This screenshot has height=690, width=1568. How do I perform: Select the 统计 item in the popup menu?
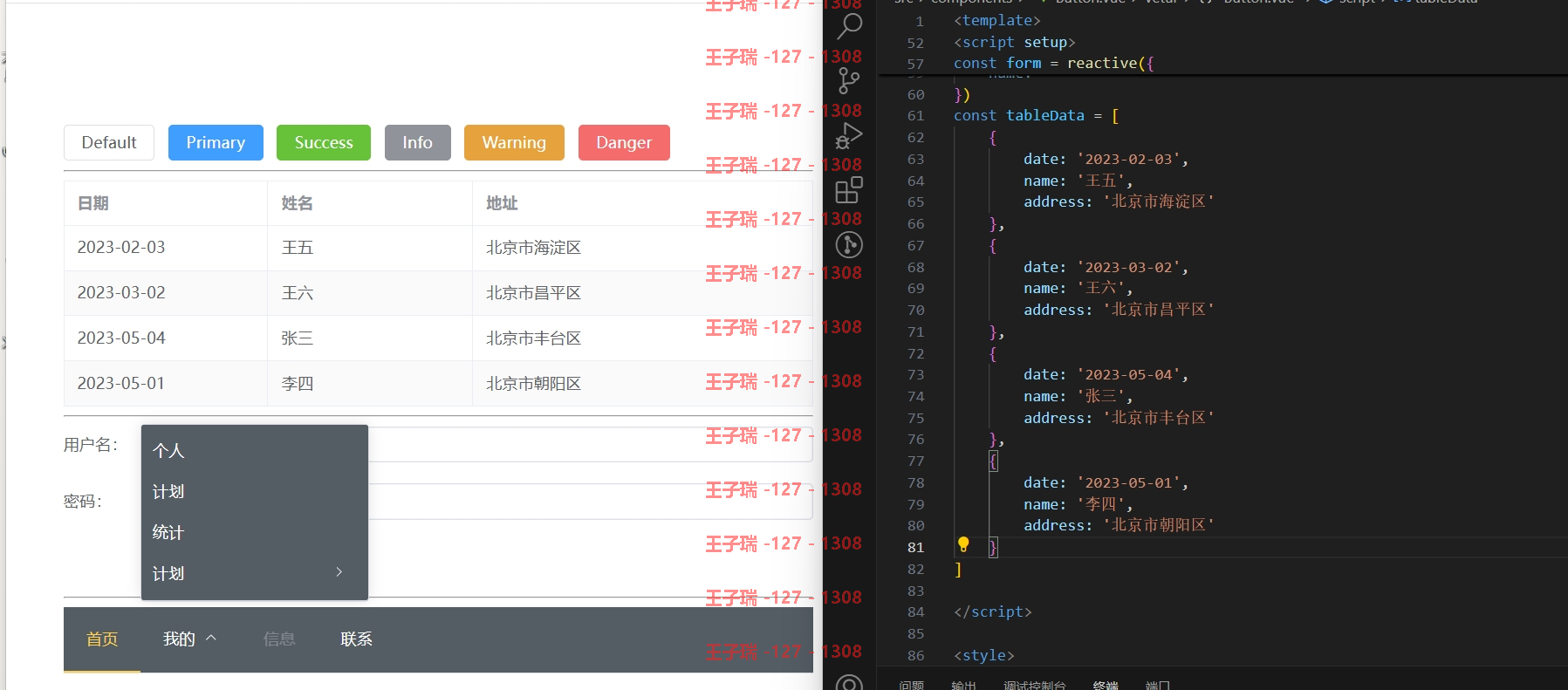click(255, 532)
